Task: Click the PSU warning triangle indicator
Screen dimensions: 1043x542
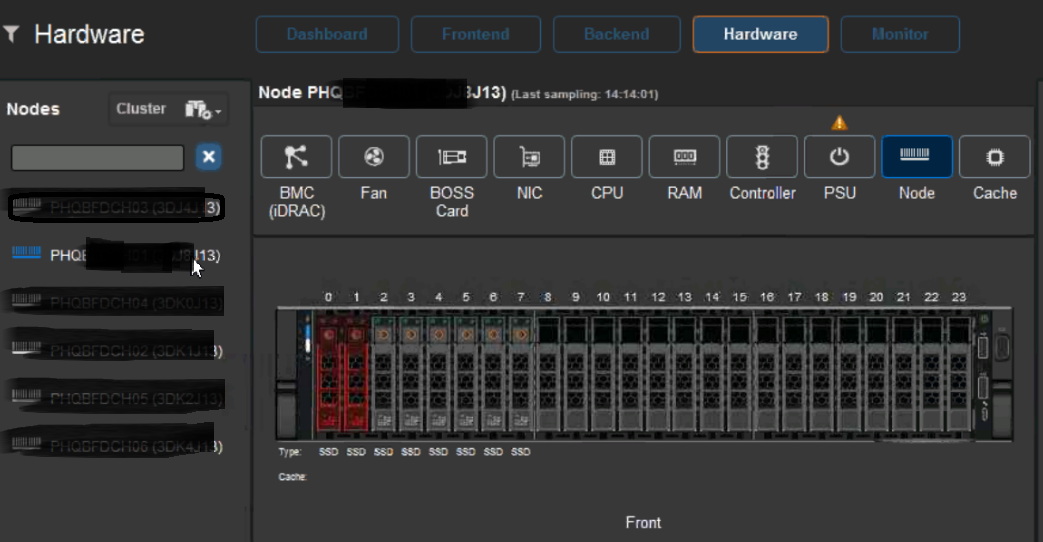Action: point(839,123)
